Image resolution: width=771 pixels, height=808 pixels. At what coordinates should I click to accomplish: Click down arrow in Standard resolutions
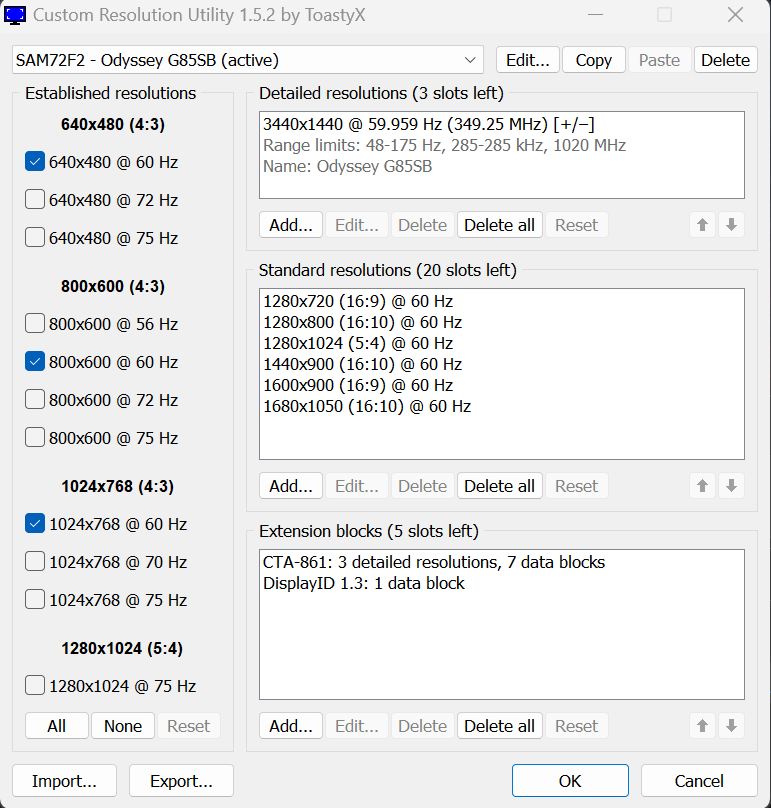pyautogui.click(x=731, y=486)
